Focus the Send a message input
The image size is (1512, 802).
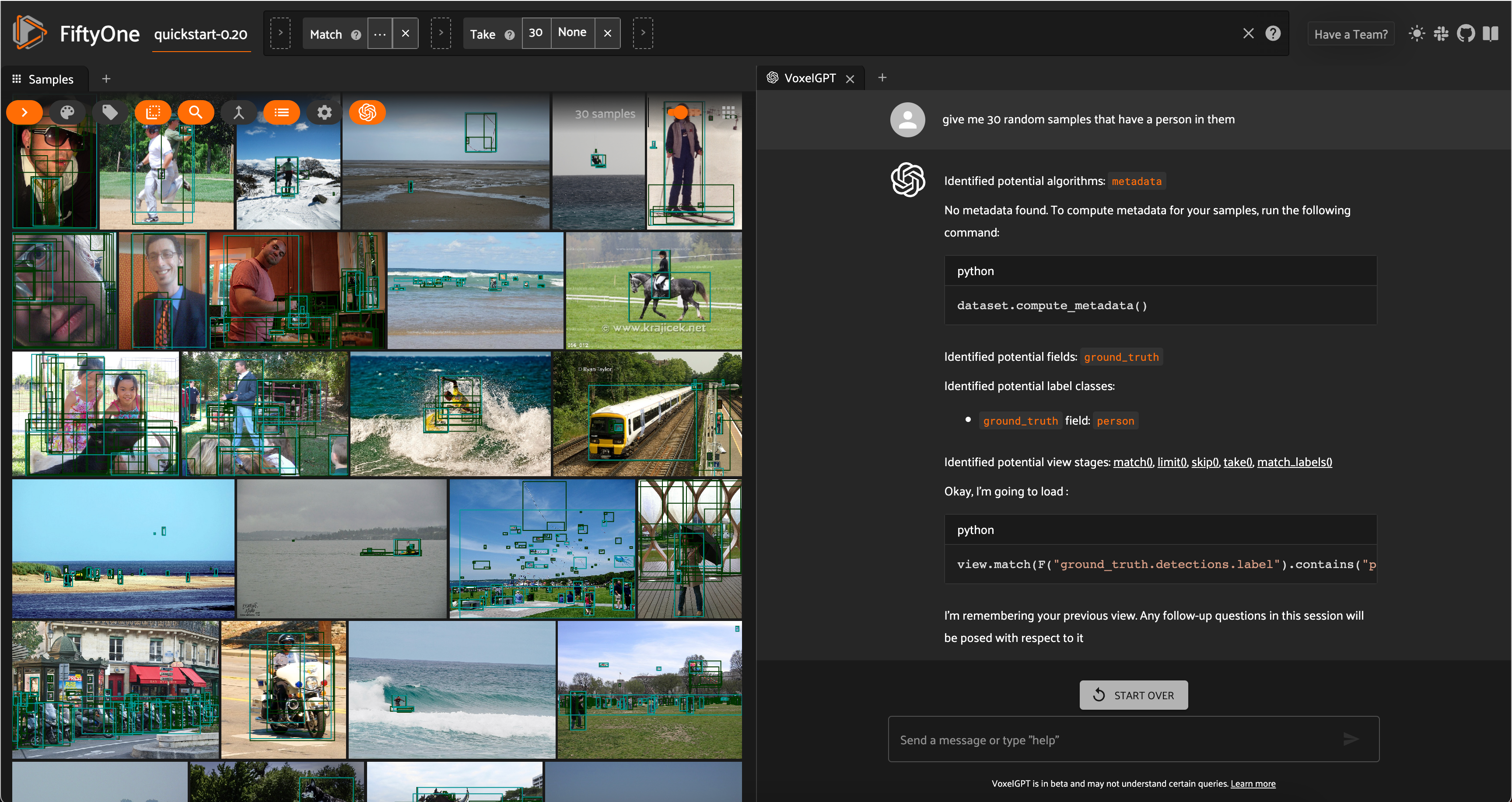point(1115,739)
